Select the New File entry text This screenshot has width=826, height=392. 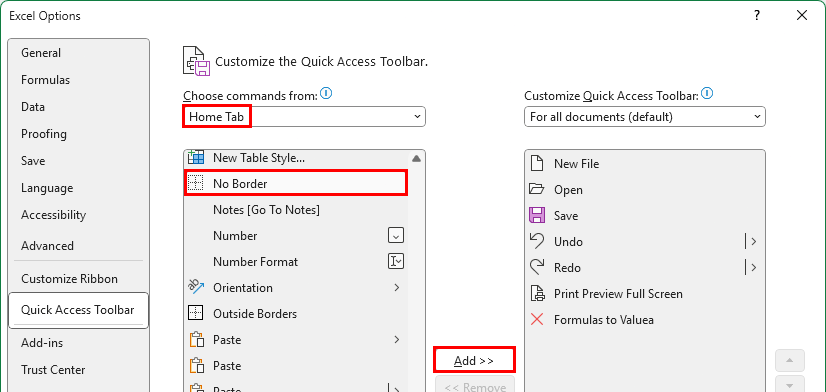pyautogui.click(x=576, y=163)
